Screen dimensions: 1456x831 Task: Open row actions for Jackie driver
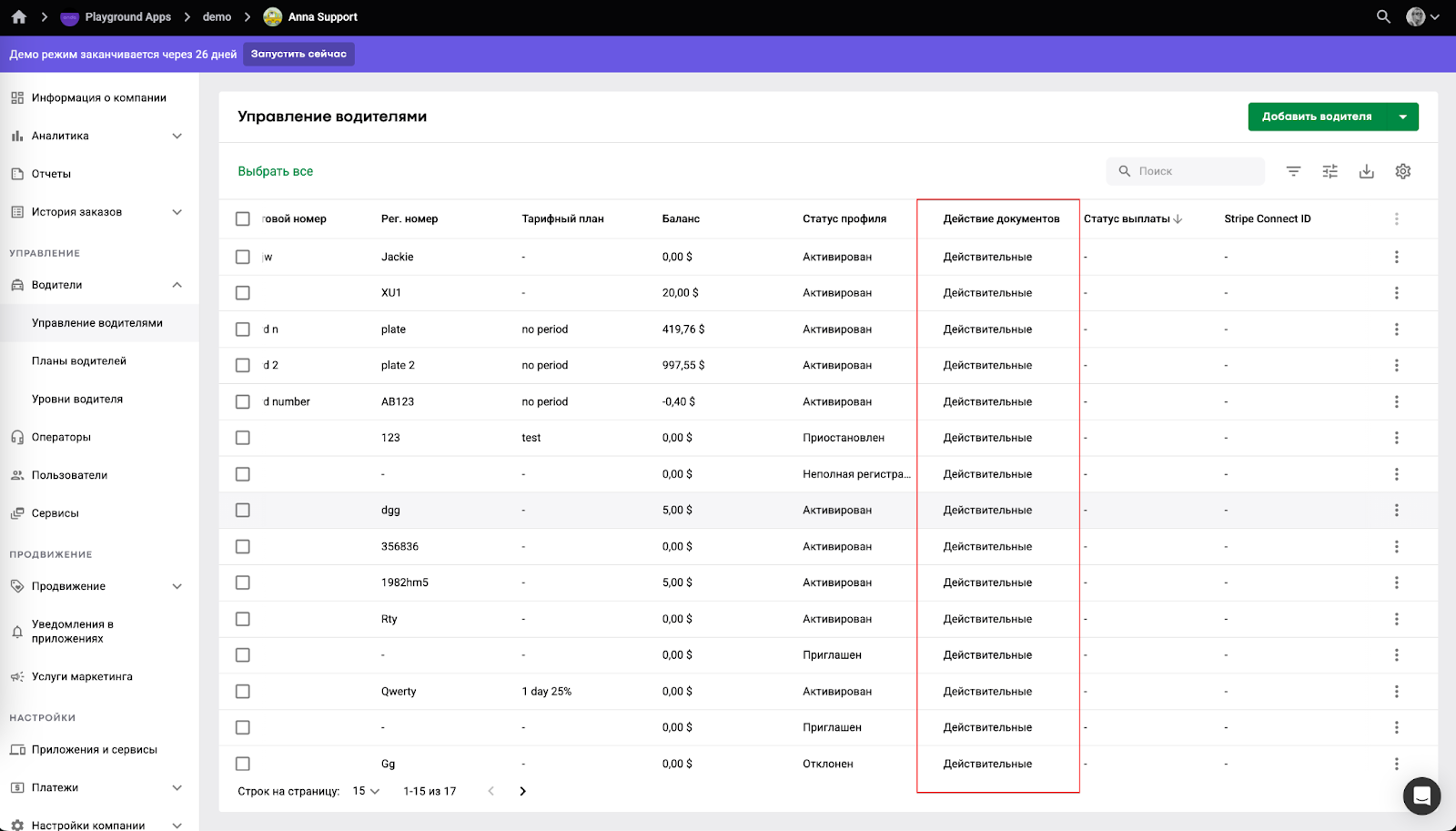click(1396, 257)
